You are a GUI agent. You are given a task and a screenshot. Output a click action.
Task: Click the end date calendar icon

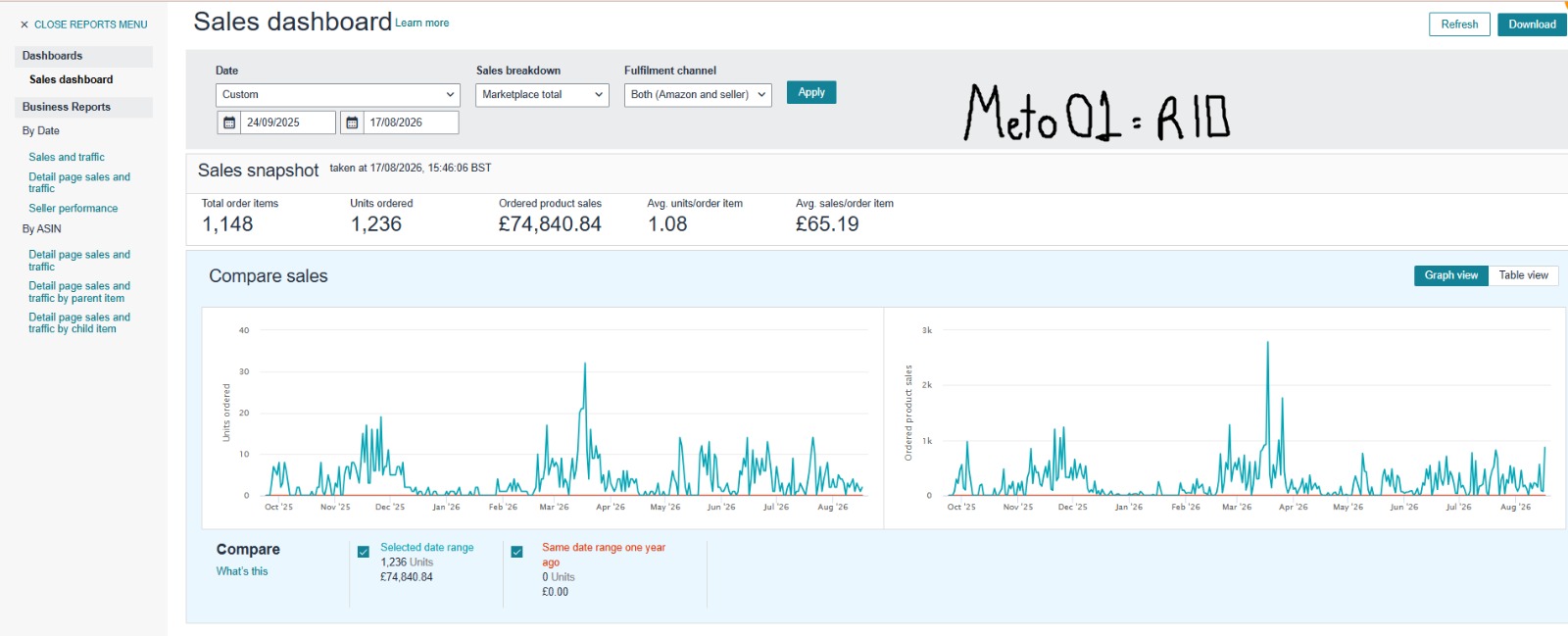click(x=352, y=122)
